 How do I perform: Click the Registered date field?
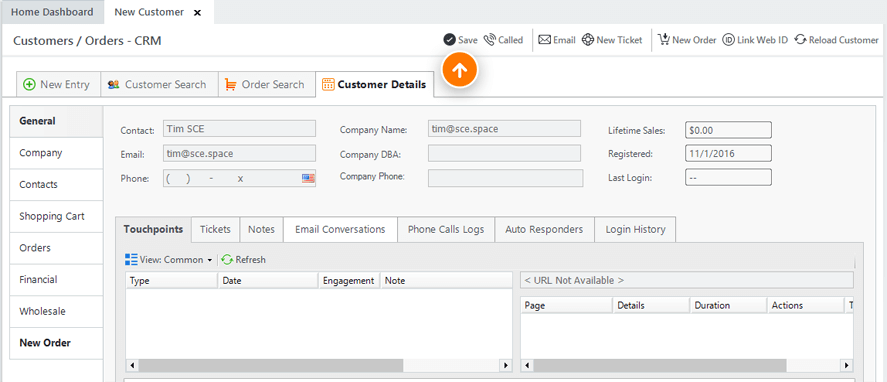pyautogui.click(x=728, y=153)
